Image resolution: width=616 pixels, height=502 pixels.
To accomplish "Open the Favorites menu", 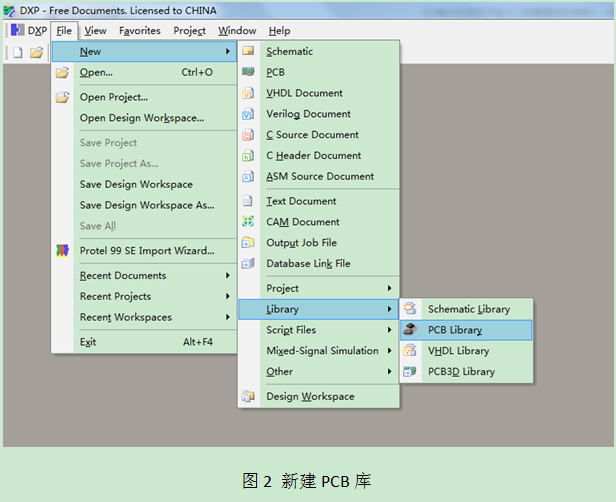I will 140,31.
